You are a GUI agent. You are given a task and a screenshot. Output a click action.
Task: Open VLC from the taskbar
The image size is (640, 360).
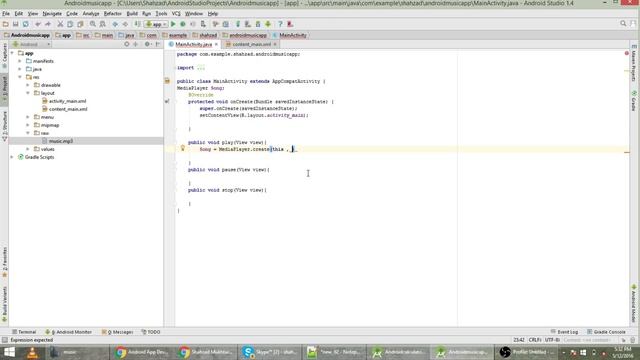[33, 352]
